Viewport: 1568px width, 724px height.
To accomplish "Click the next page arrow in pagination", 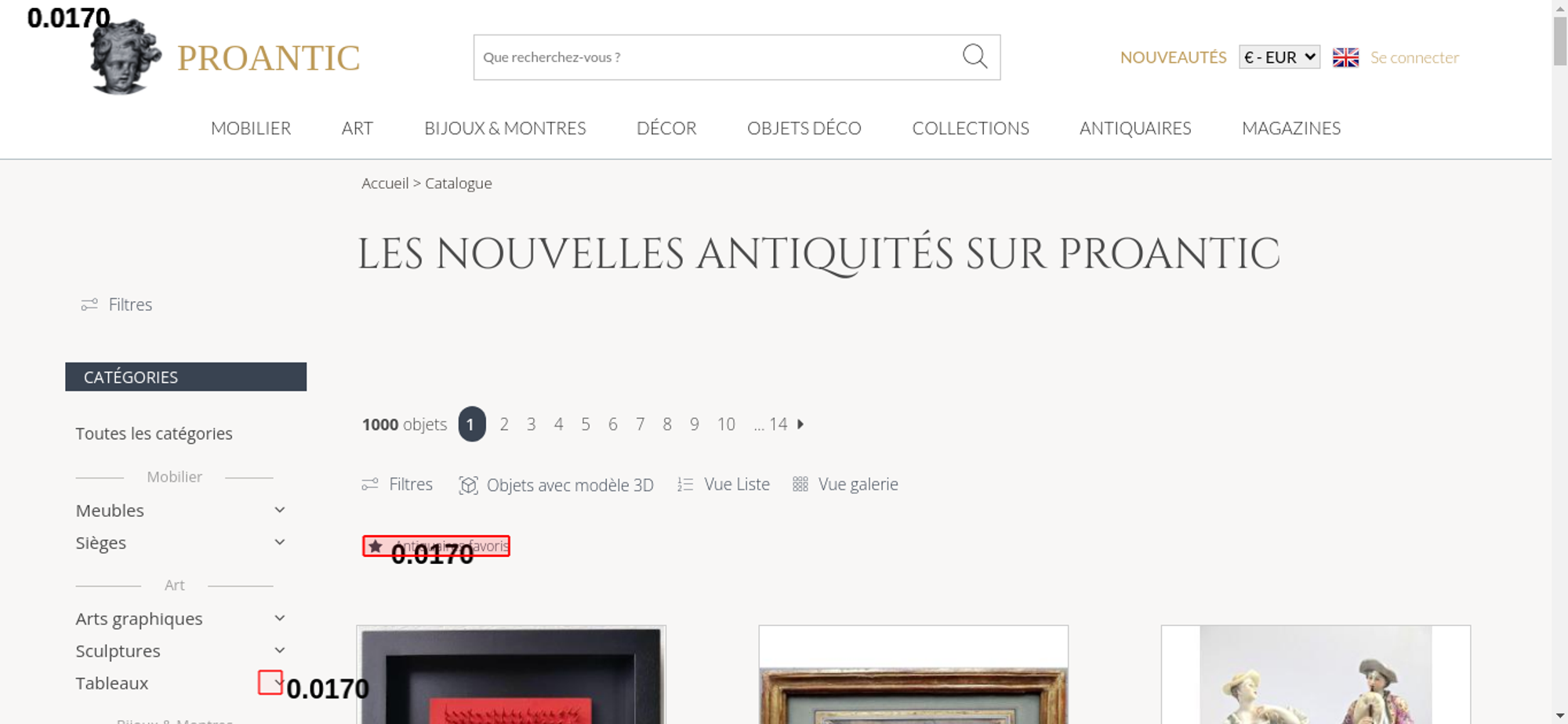I will pos(800,424).
